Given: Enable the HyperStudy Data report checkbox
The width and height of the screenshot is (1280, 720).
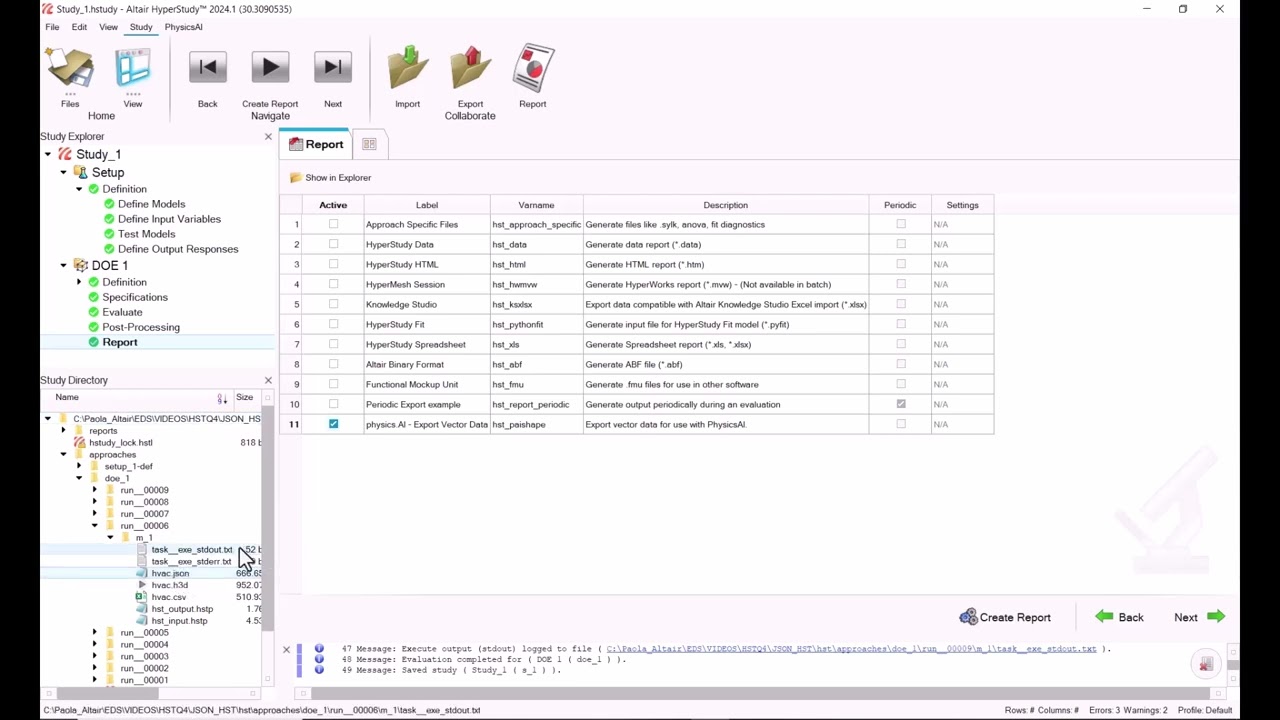Looking at the screenshot, I should 333,244.
